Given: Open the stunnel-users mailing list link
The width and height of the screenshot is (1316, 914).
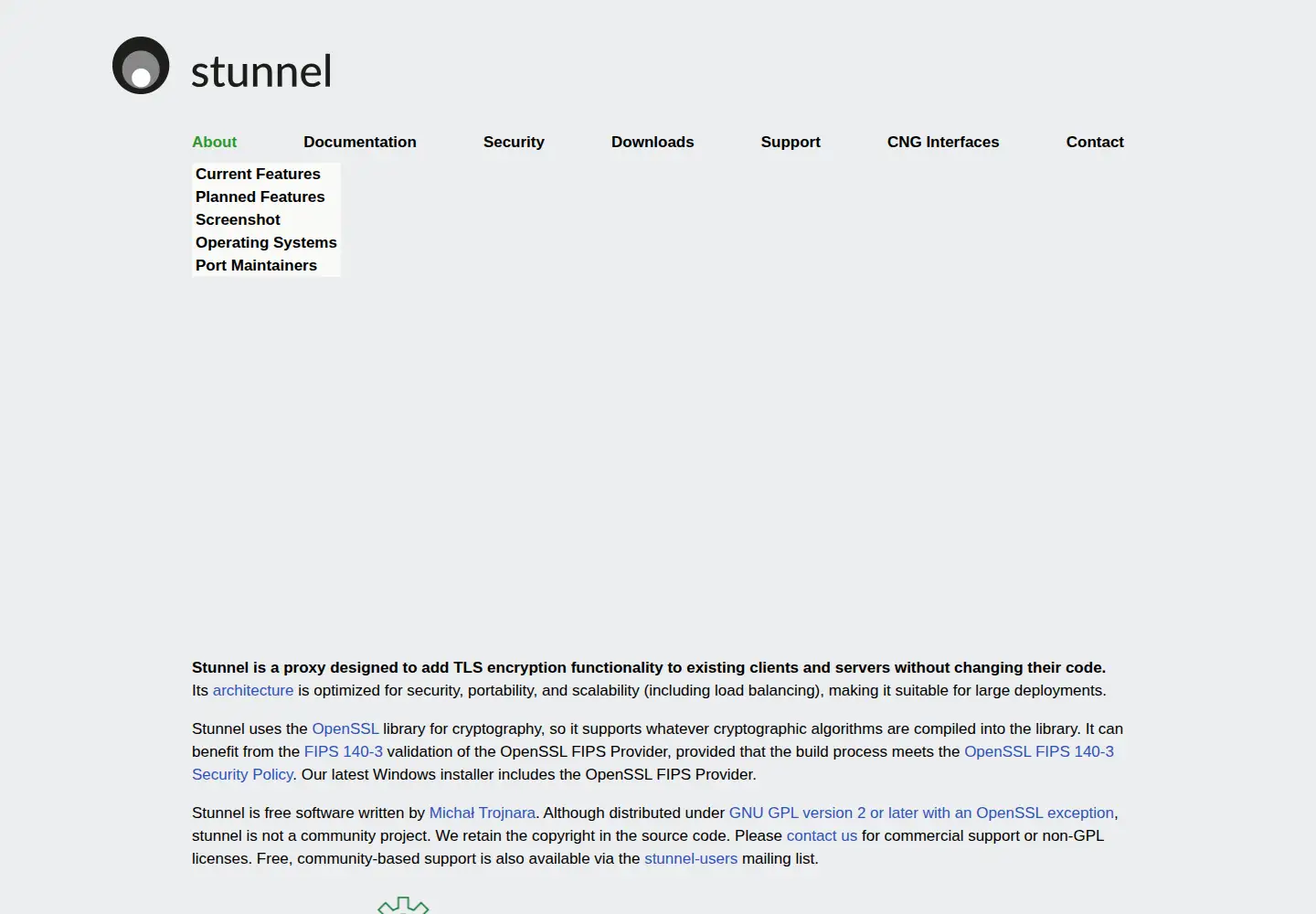Looking at the screenshot, I should pyautogui.click(x=691, y=858).
